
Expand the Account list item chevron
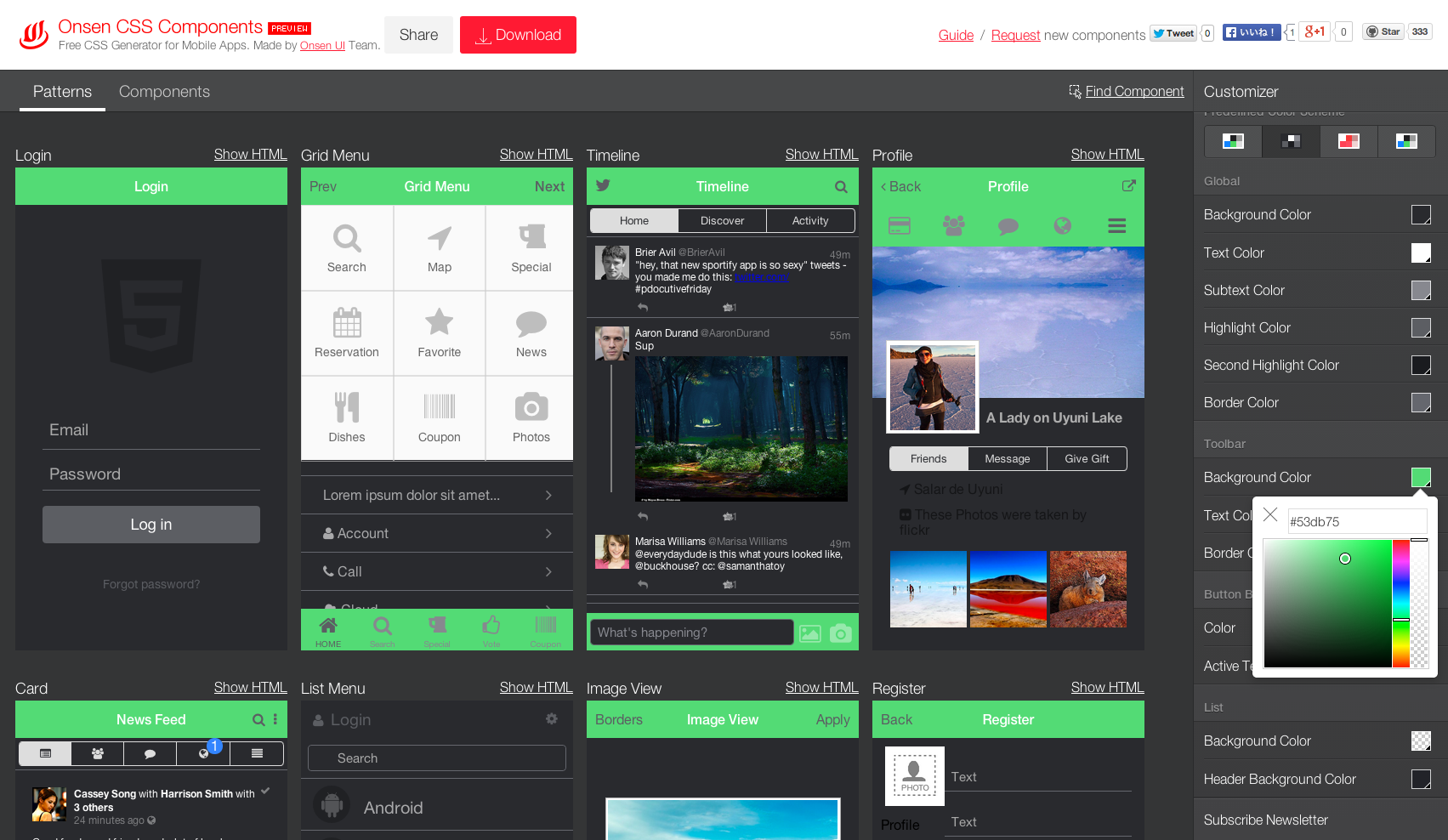pos(548,534)
